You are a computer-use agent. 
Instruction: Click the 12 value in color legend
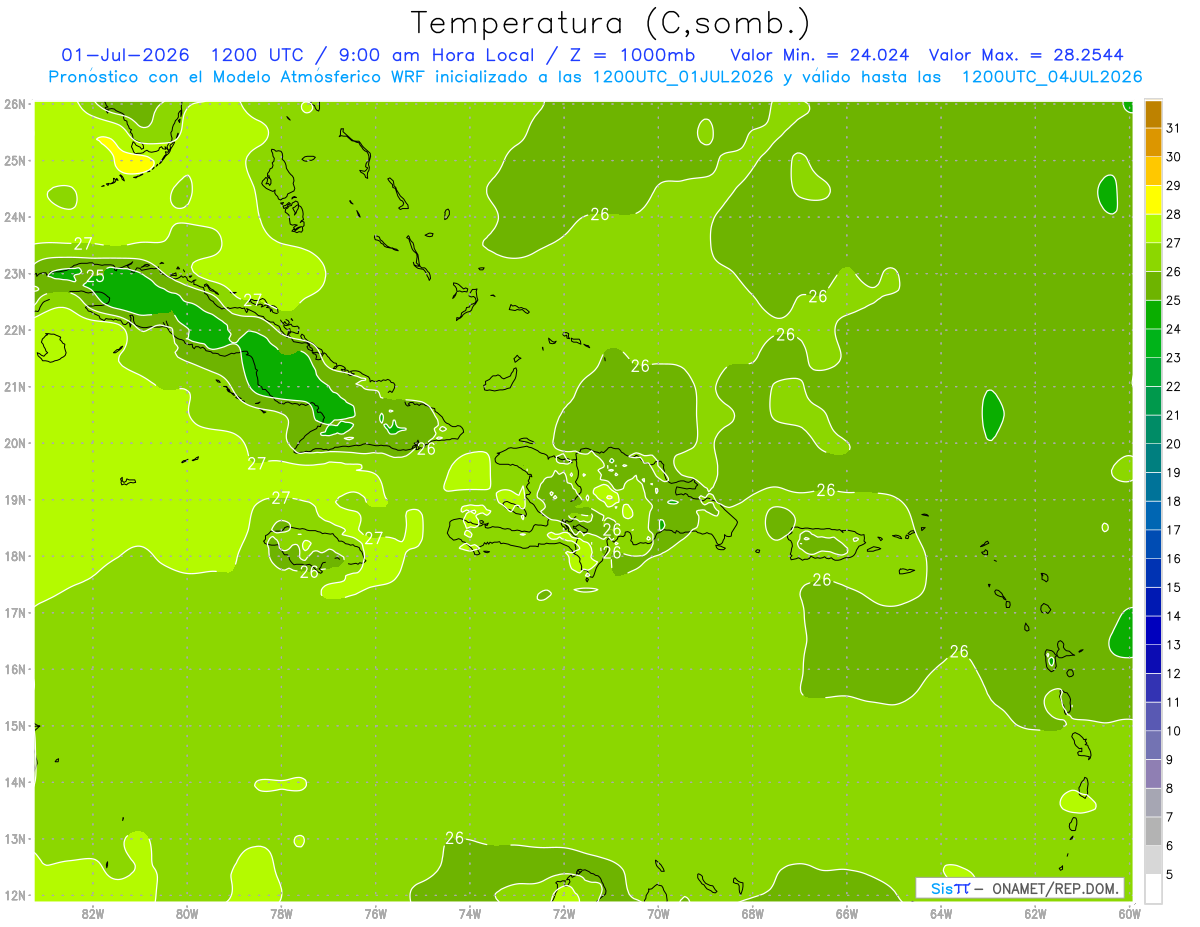click(1173, 673)
